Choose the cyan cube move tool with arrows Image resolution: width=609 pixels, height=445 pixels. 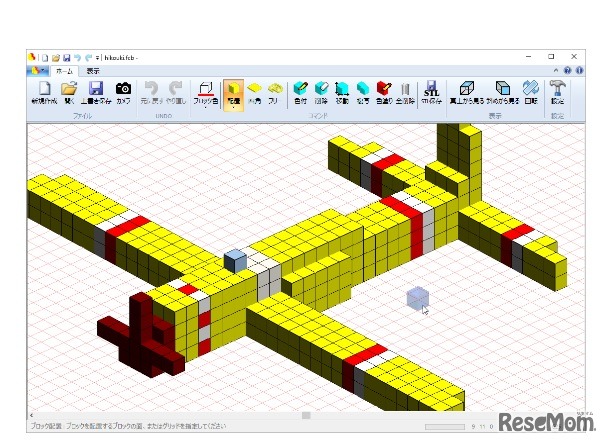tap(342, 93)
